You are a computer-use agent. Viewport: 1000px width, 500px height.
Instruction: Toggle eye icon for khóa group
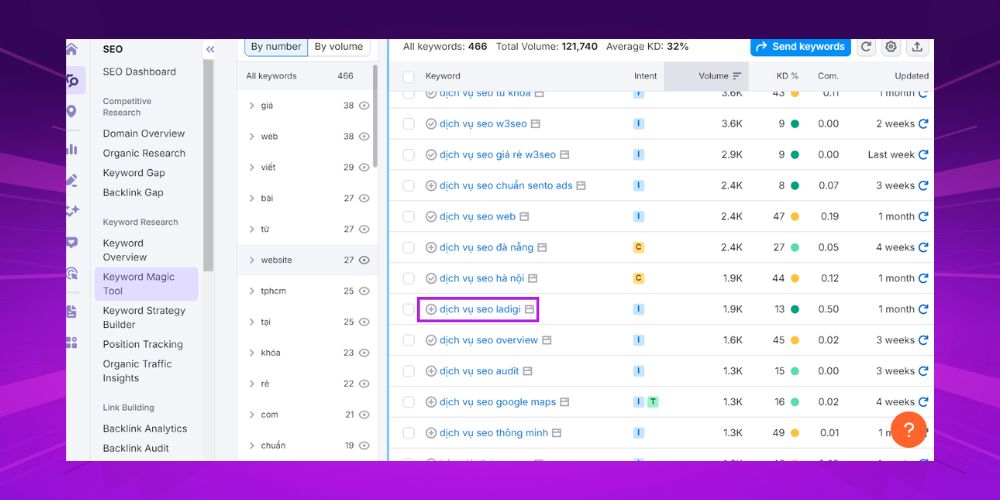click(364, 353)
